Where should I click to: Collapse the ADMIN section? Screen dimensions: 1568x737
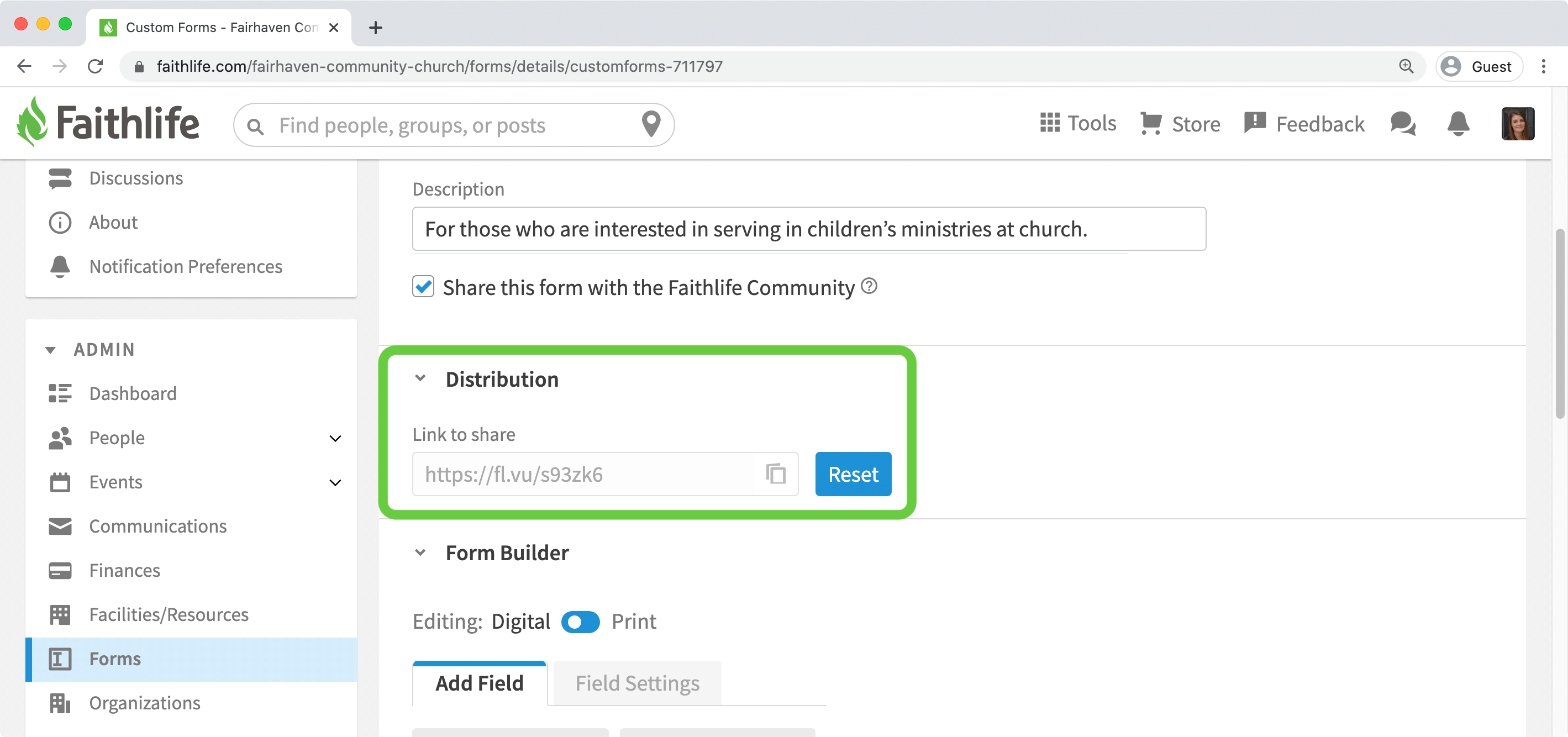[x=50, y=350]
